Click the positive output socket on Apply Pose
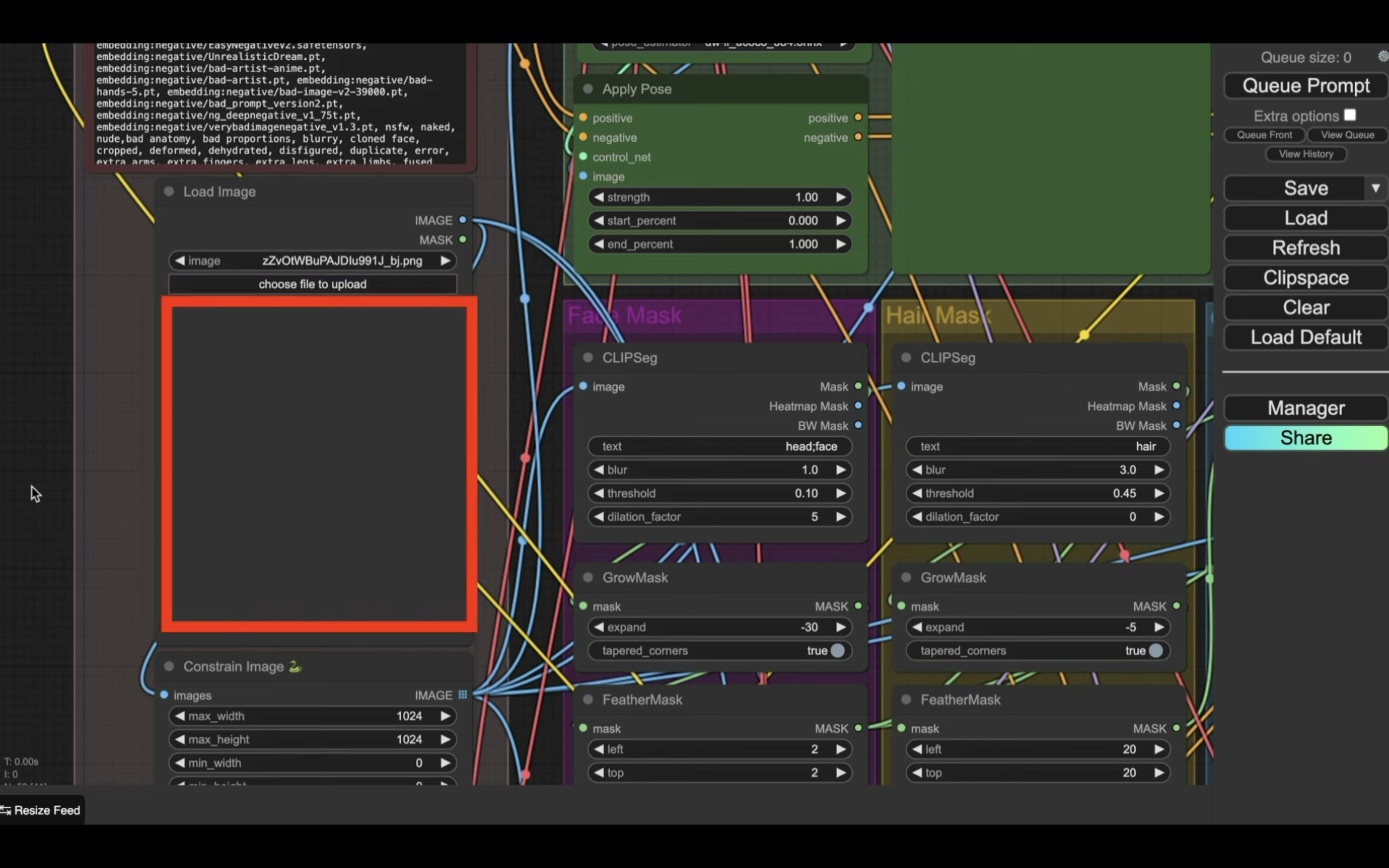 point(858,117)
